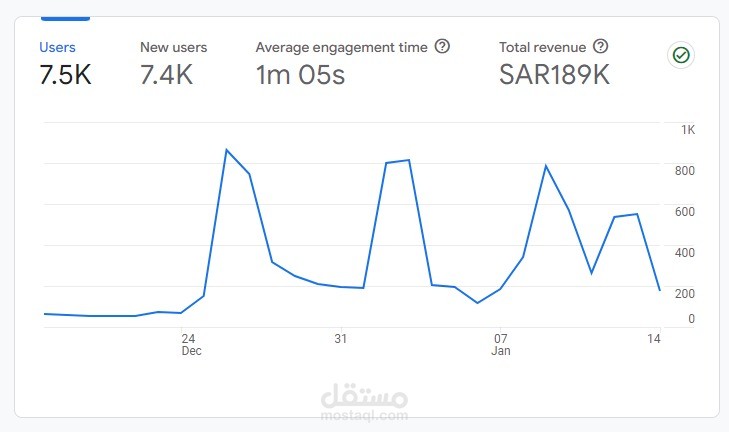Screen dimensions: 729x432
Task: Click the 24 Dec date axis label
Action: coord(191,345)
